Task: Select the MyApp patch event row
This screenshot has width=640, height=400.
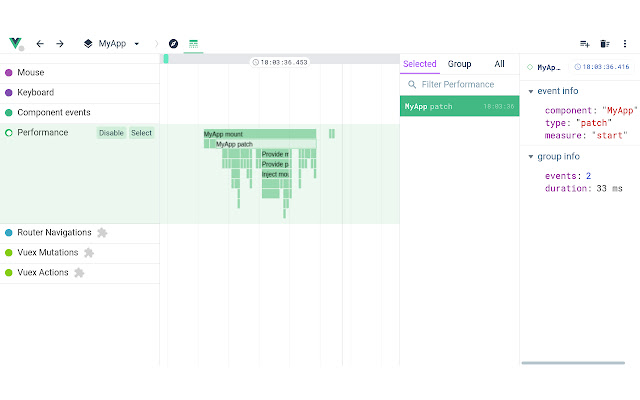Action: tap(459, 106)
